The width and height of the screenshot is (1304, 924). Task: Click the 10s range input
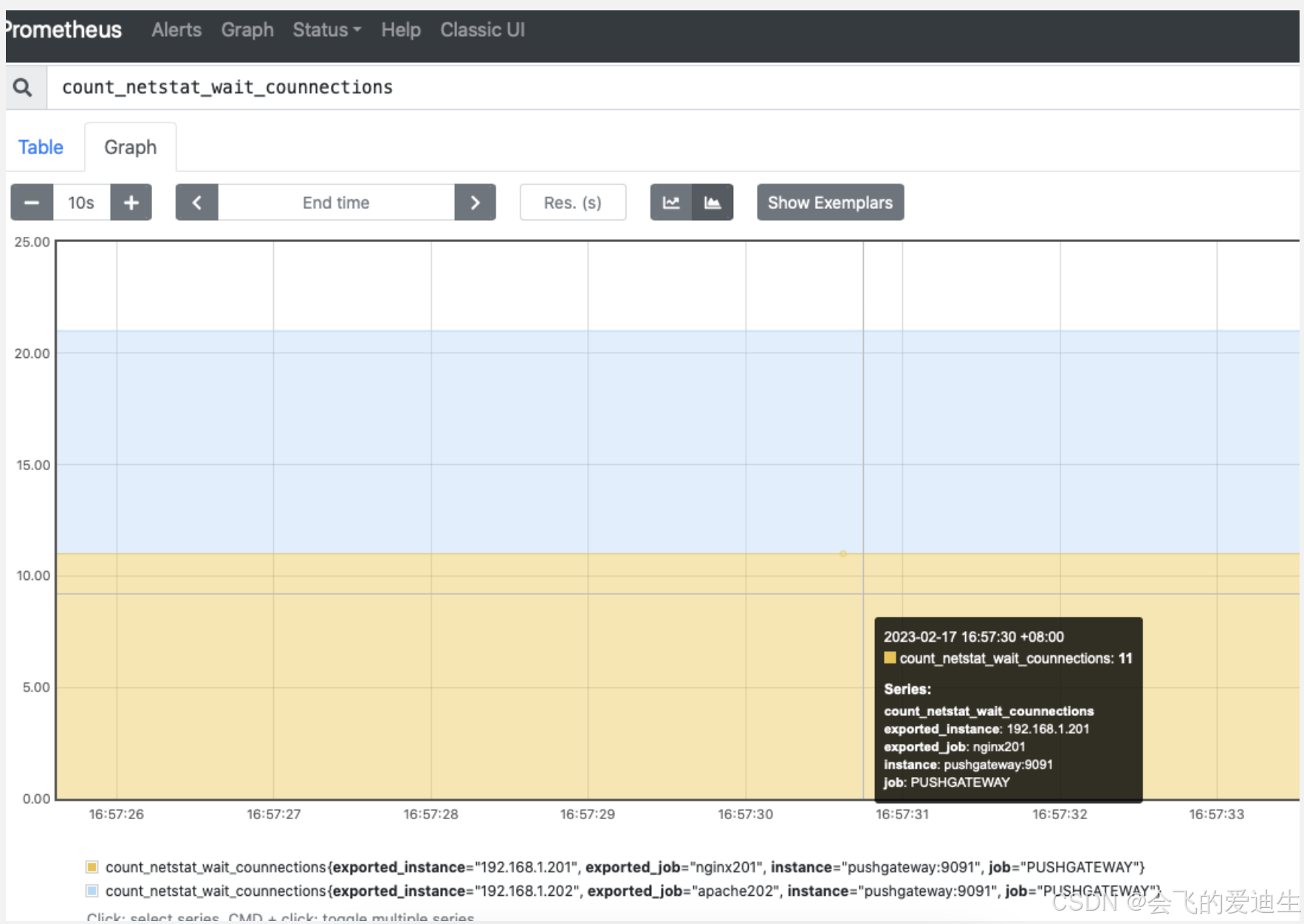(81, 202)
